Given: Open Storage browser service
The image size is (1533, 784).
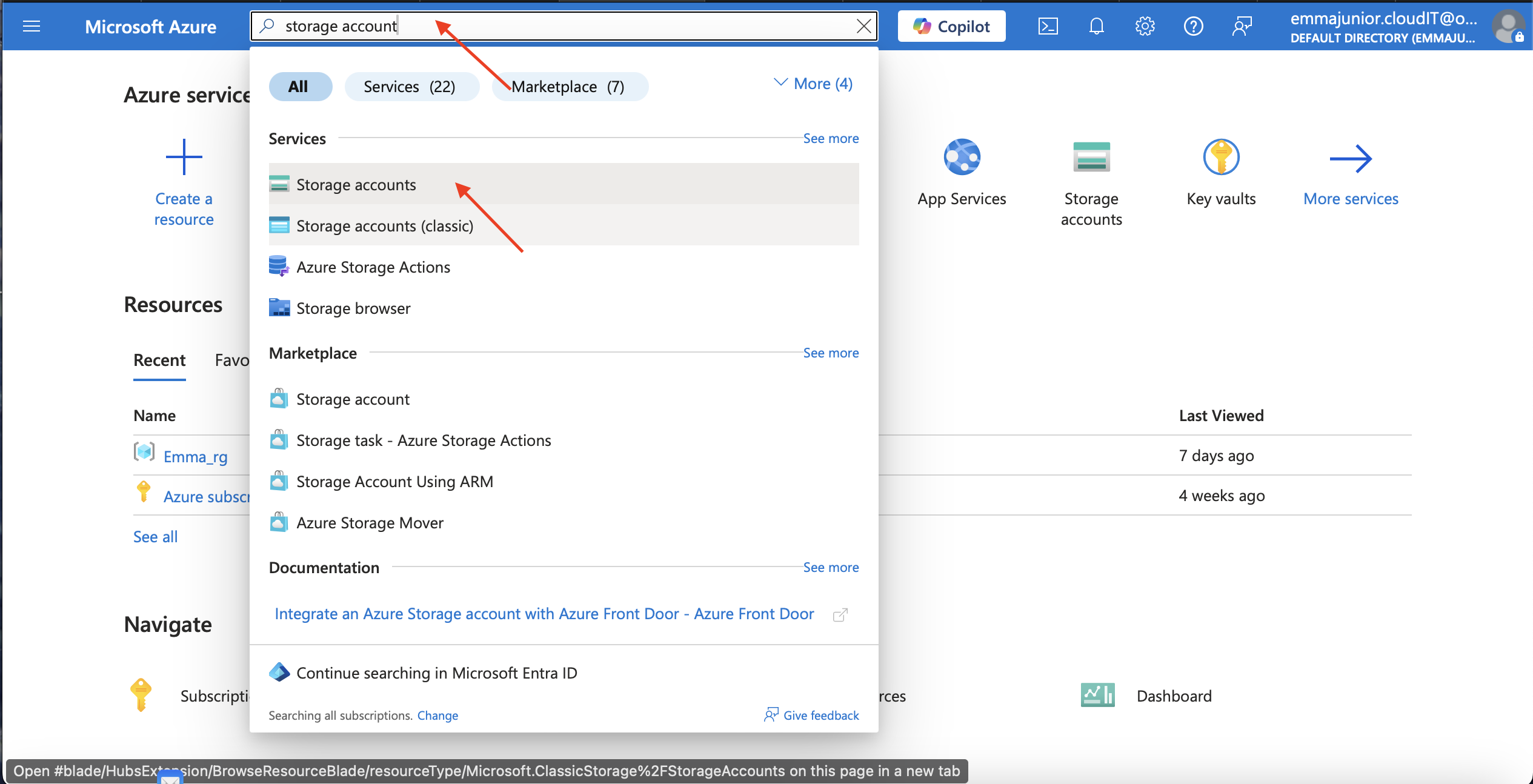Looking at the screenshot, I should pos(564,308).
